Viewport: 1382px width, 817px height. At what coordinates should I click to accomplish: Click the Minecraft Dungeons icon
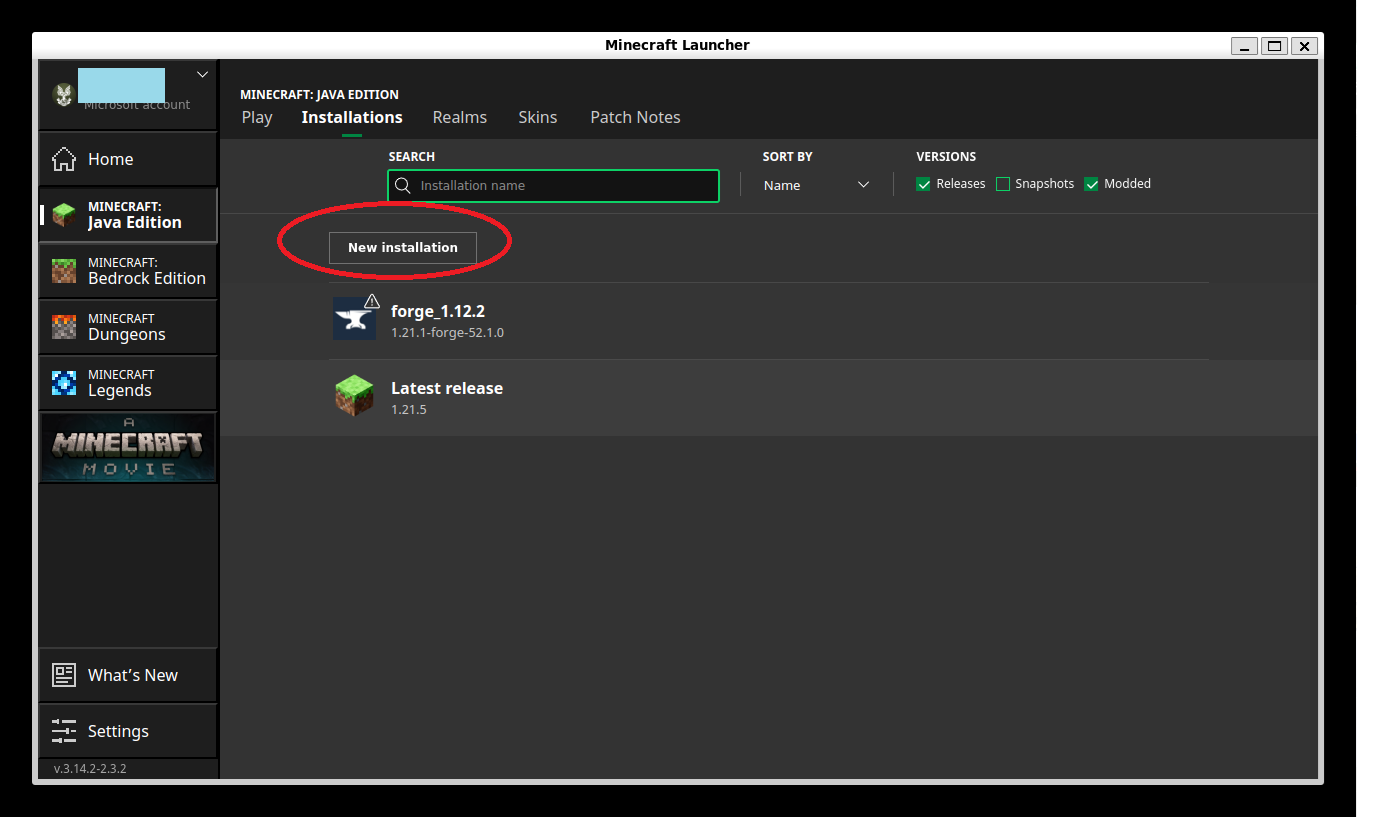pos(64,327)
